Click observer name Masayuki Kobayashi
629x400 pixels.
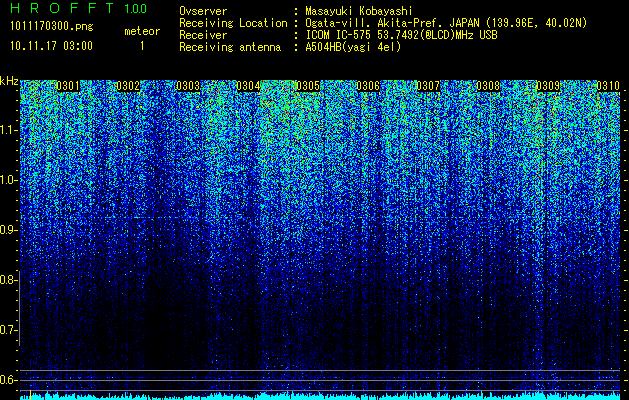[359, 11]
